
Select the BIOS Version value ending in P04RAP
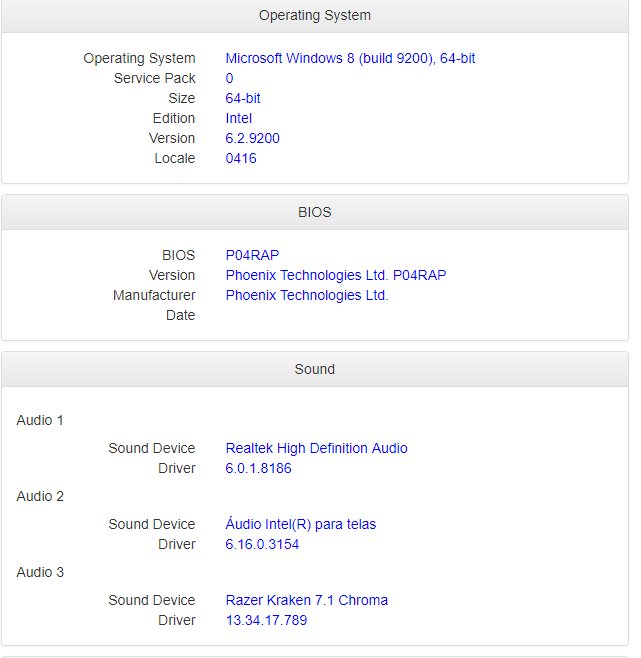(336, 275)
